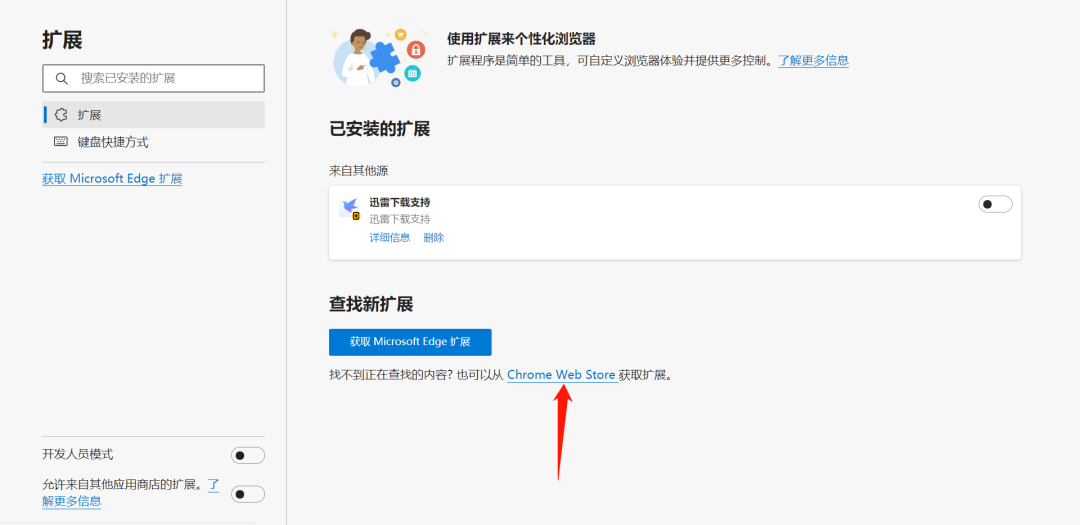This screenshot has height=525, width=1080.
Task: Click the 迅雷下载支持 extension icon
Action: coord(351,208)
